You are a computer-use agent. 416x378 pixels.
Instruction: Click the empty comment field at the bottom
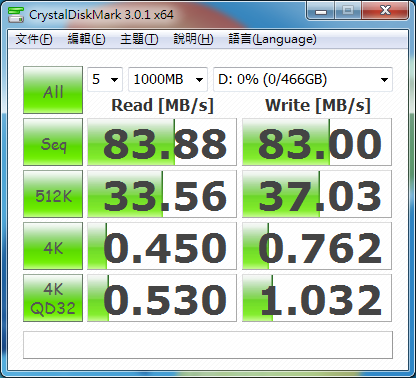pos(208,345)
